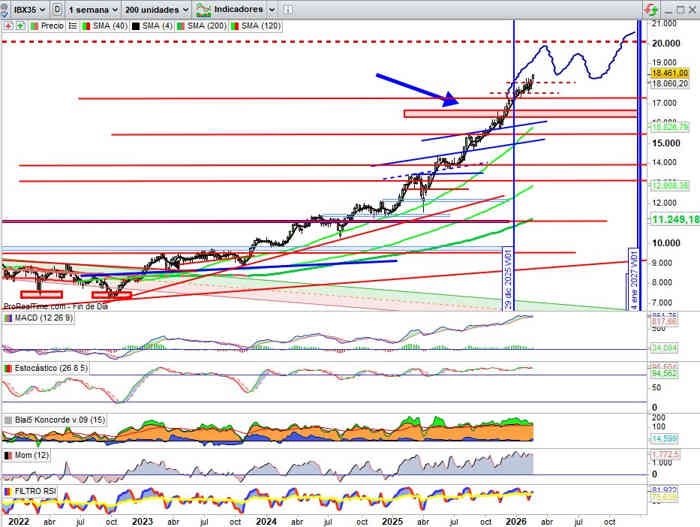The image size is (700, 527).
Task: Click the Mom (12) indicator icon
Action: pos(9,455)
